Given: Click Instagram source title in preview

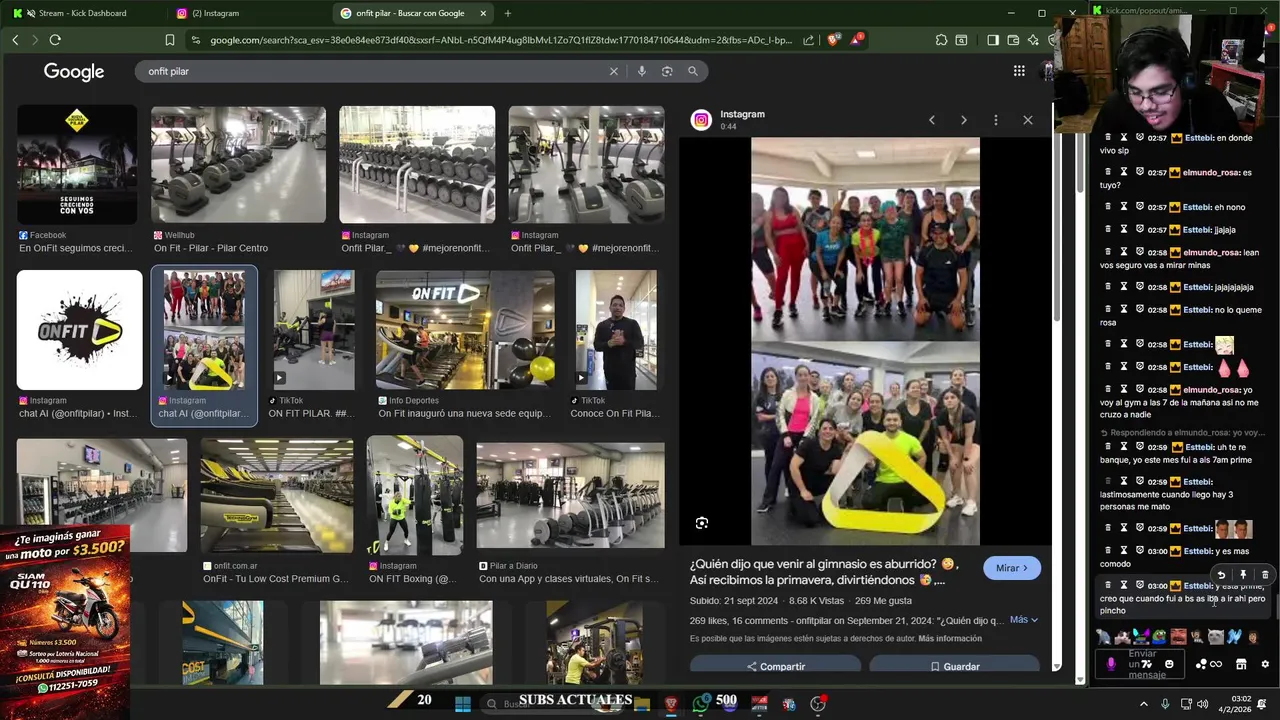Looking at the screenshot, I should coord(742,114).
